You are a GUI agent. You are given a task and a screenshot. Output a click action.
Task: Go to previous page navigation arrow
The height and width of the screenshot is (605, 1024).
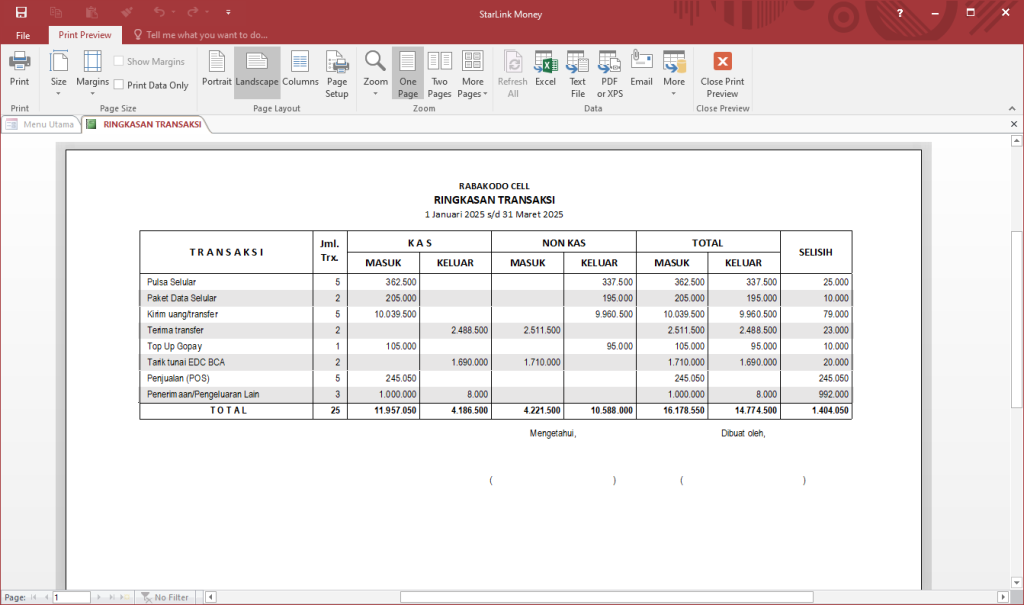pos(46,597)
